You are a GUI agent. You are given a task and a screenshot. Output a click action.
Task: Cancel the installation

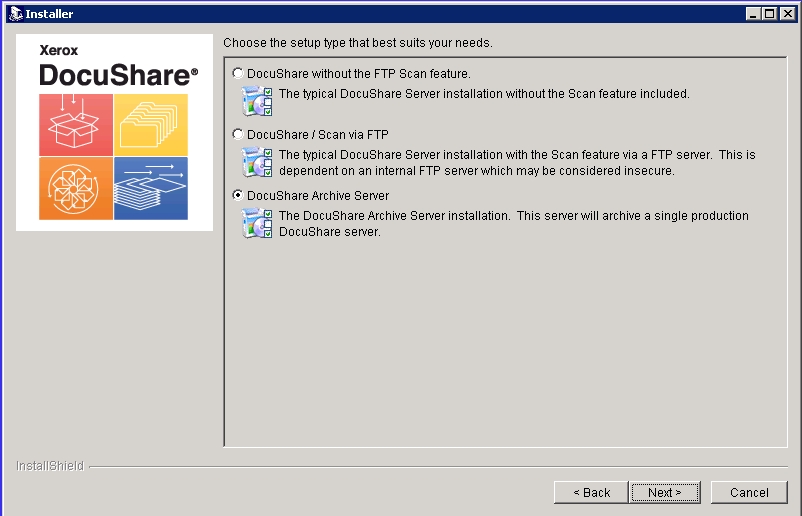(749, 492)
